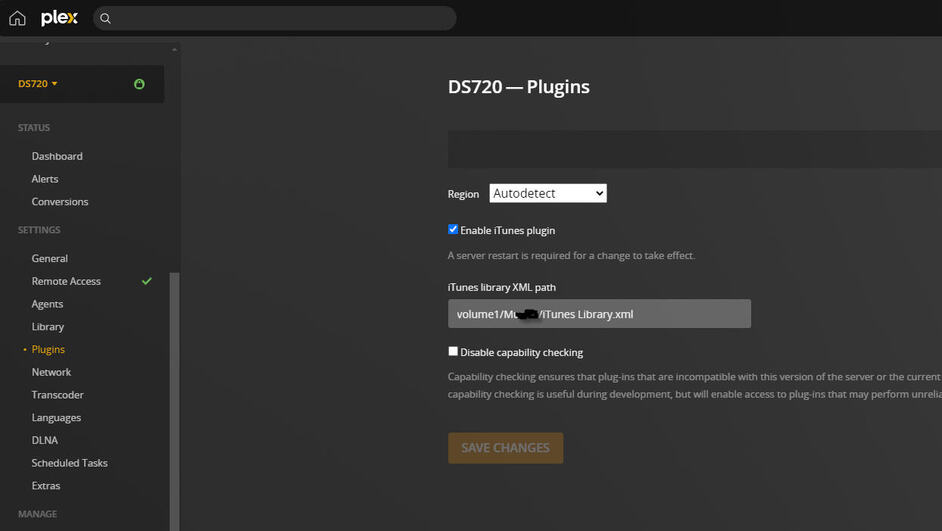Image resolution: width=942 pixels, height=531 pixels.
Task: Open Extras settings
Action: pyautogui.click(x=46, y=486)
